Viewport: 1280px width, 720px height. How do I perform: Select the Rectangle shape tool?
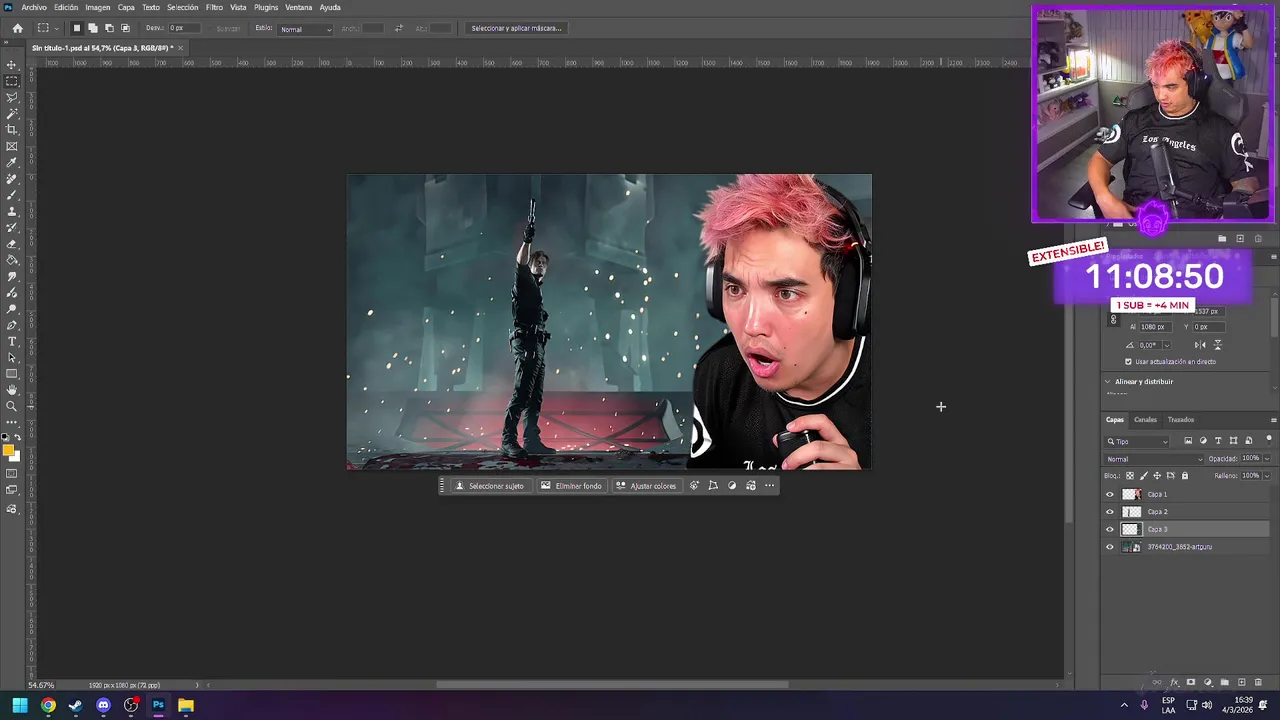click(x=12, y=374)
